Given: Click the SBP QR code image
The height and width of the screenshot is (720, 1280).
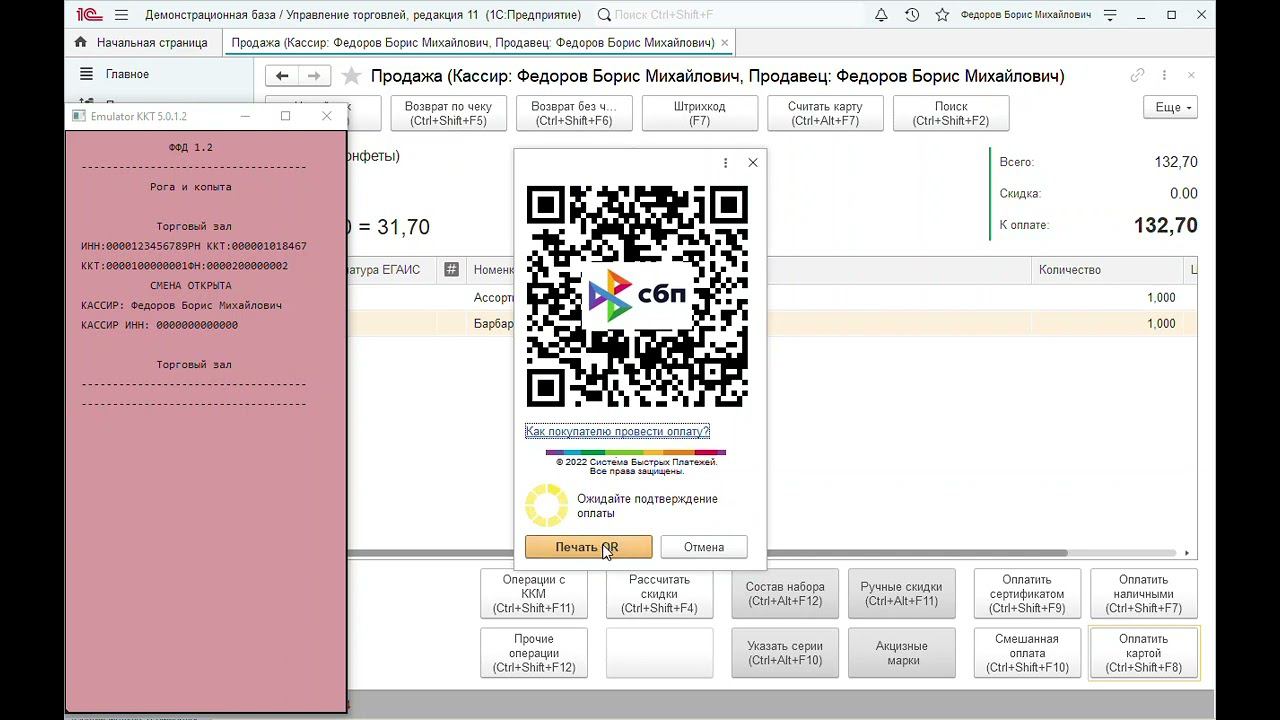Looking at the screenshot, I should click(637, 296).
